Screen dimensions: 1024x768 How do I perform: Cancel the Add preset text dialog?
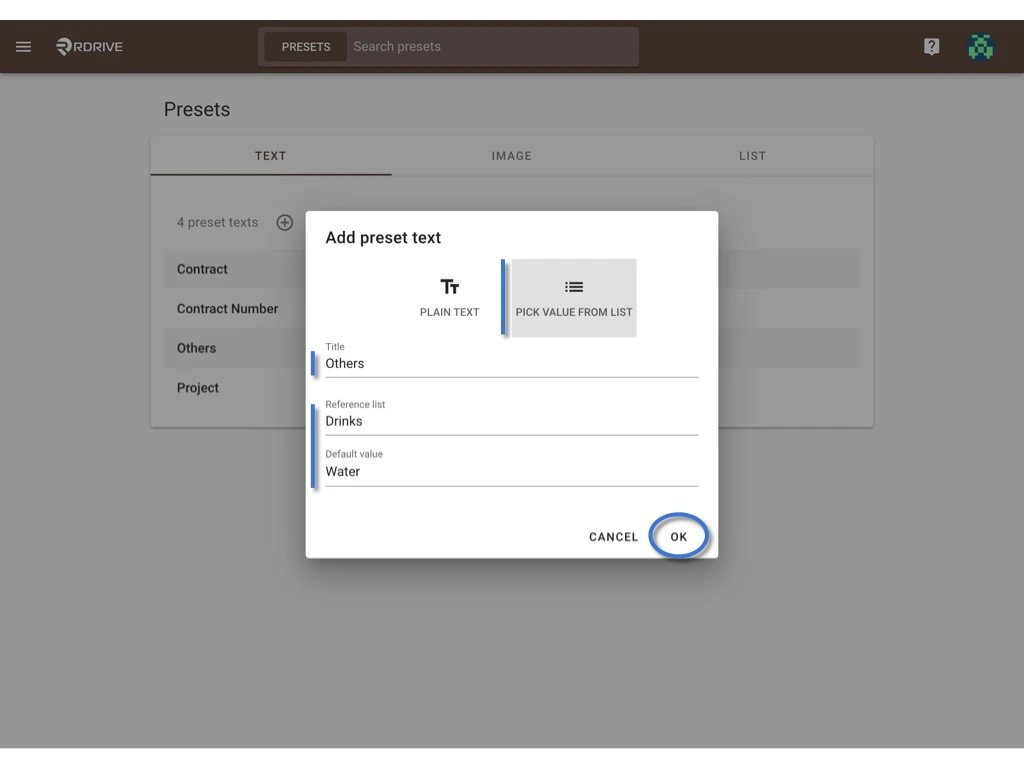point(612,536)
